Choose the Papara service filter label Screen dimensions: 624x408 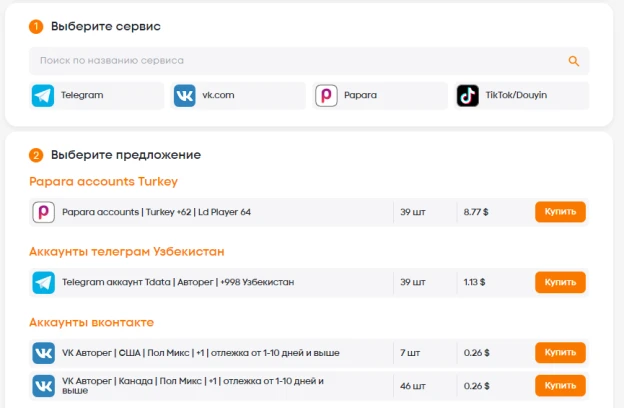coord(360,95)
